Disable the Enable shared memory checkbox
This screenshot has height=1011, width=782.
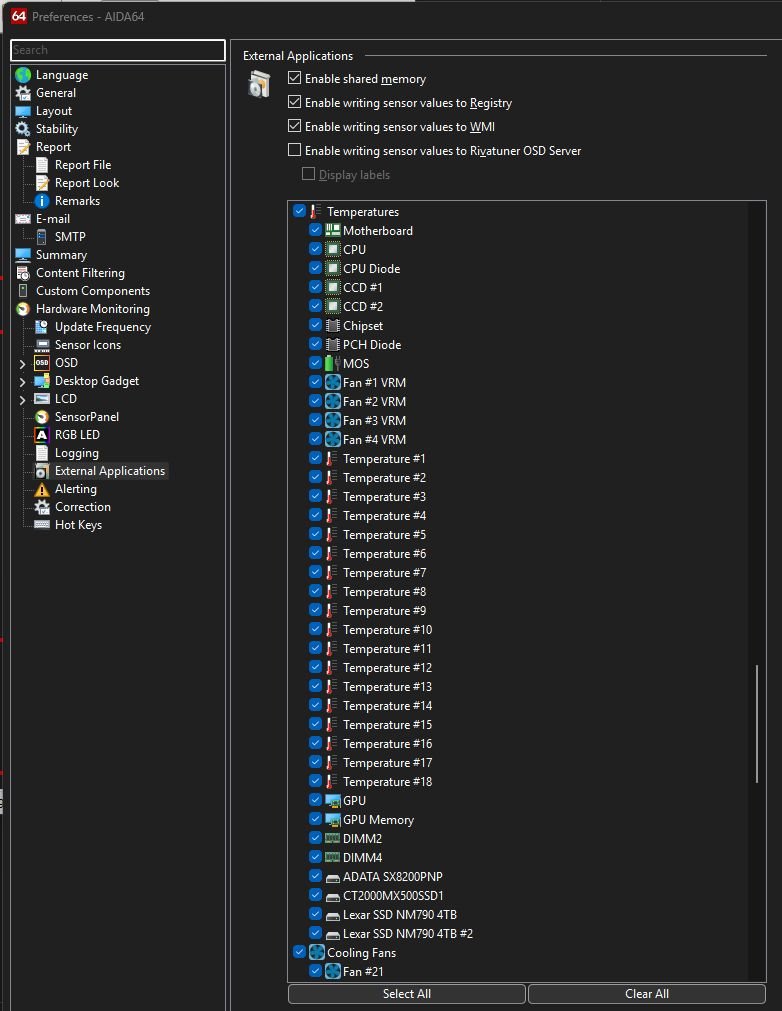point(294,79)
